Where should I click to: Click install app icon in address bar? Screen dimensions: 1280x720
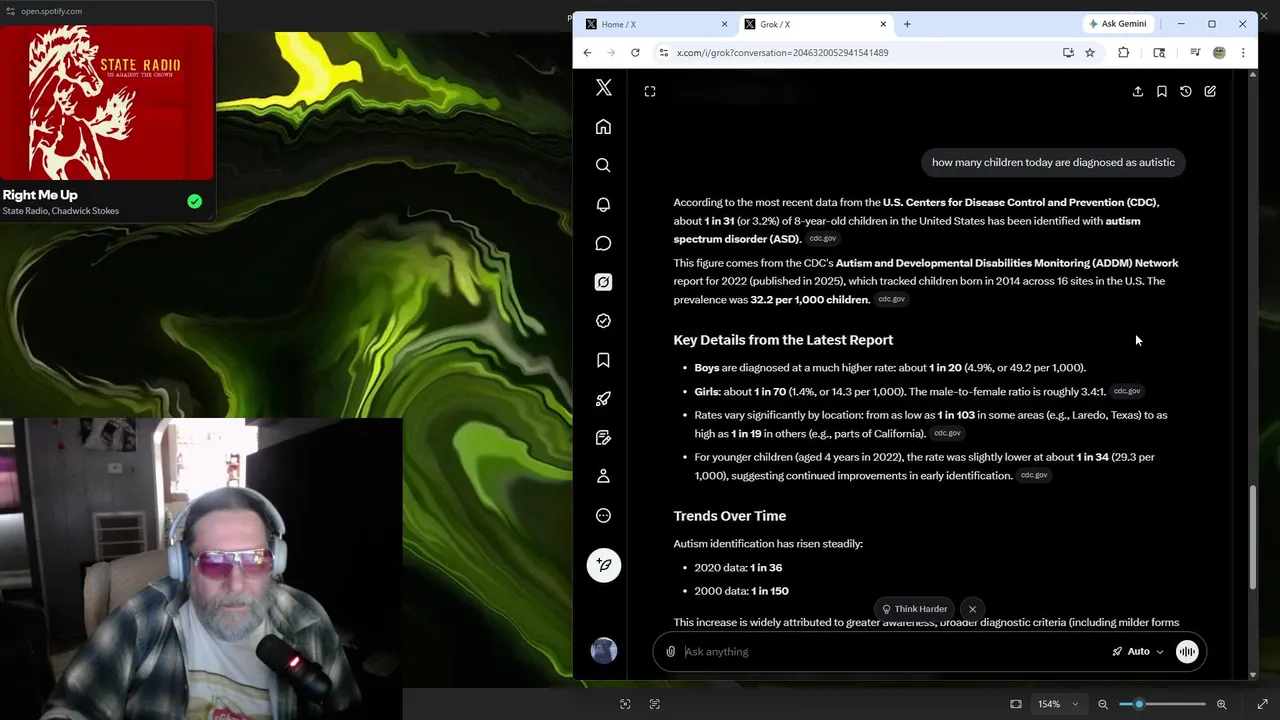(1068, 52)
